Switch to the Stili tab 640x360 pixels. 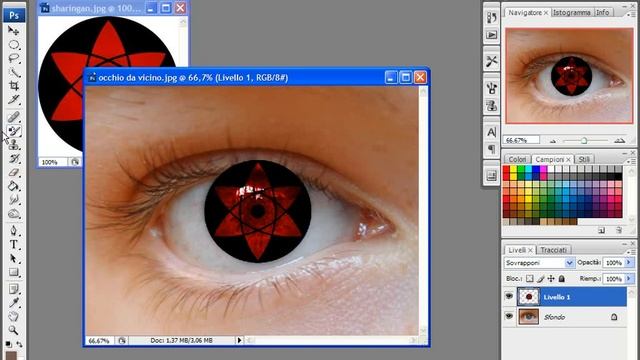(584, 159)
